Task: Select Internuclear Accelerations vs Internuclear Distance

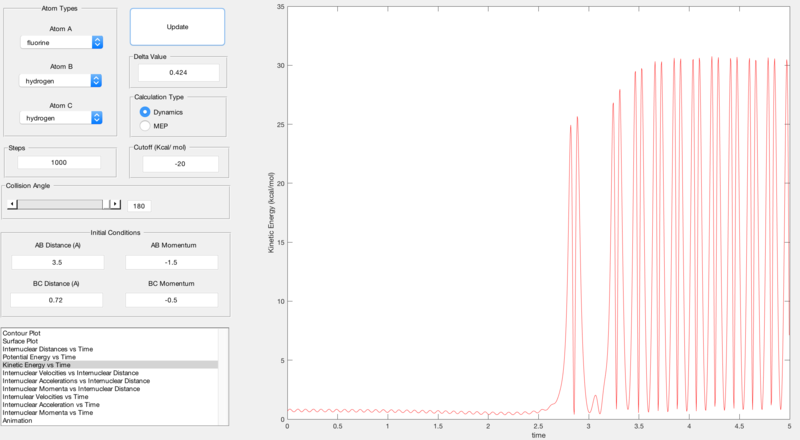Action: pos(77,381)
